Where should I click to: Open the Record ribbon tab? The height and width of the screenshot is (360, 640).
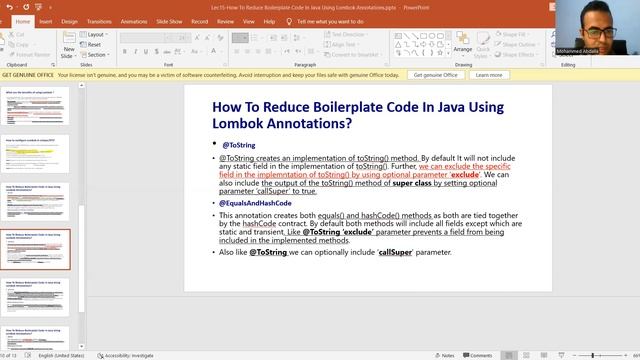pyautogui.click(x=200, y=22)
